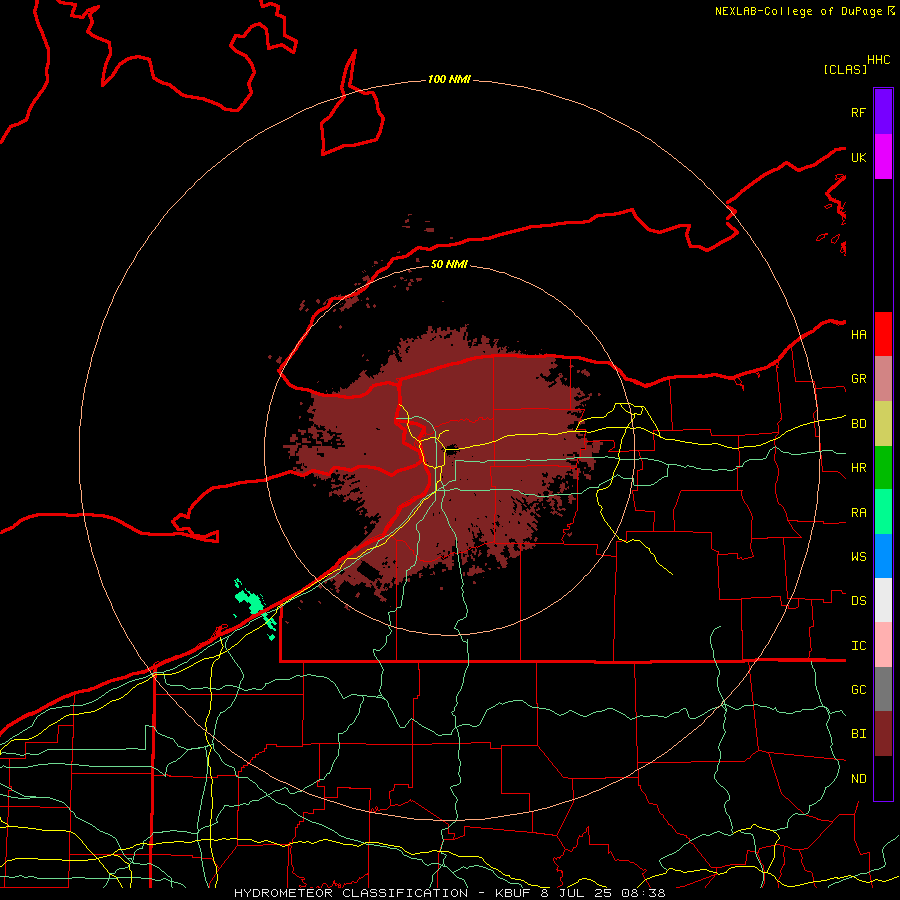Viewport: 900px width, 900px height.
Task: Click the [CLAS] units label
Action: [845, 69]
